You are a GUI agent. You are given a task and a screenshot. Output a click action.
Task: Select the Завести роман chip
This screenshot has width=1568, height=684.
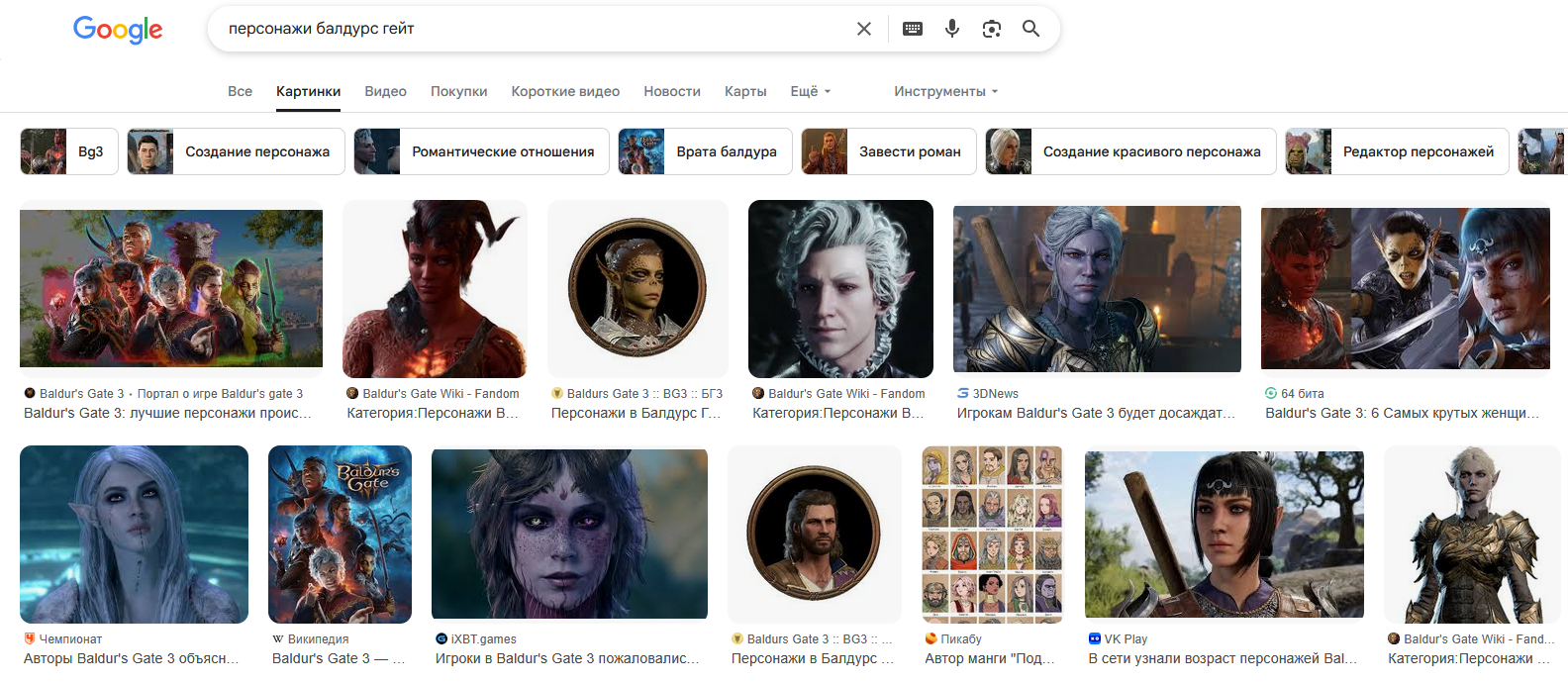[x=888, y=151]
